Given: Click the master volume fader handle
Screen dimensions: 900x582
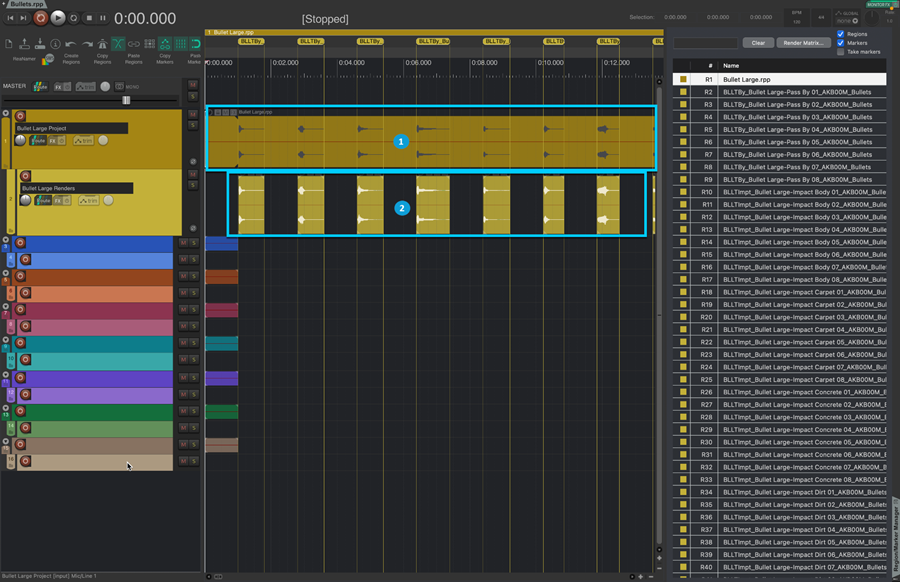Looking at the screenshot, I should point(126,100).
